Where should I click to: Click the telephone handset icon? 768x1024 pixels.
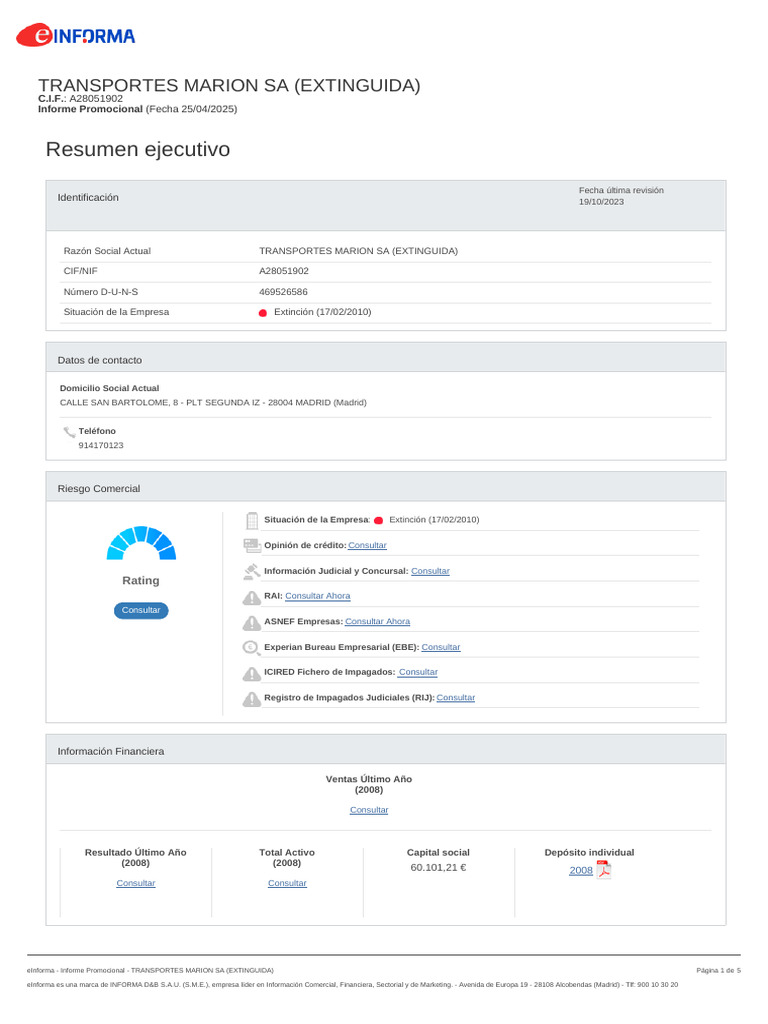69,432
